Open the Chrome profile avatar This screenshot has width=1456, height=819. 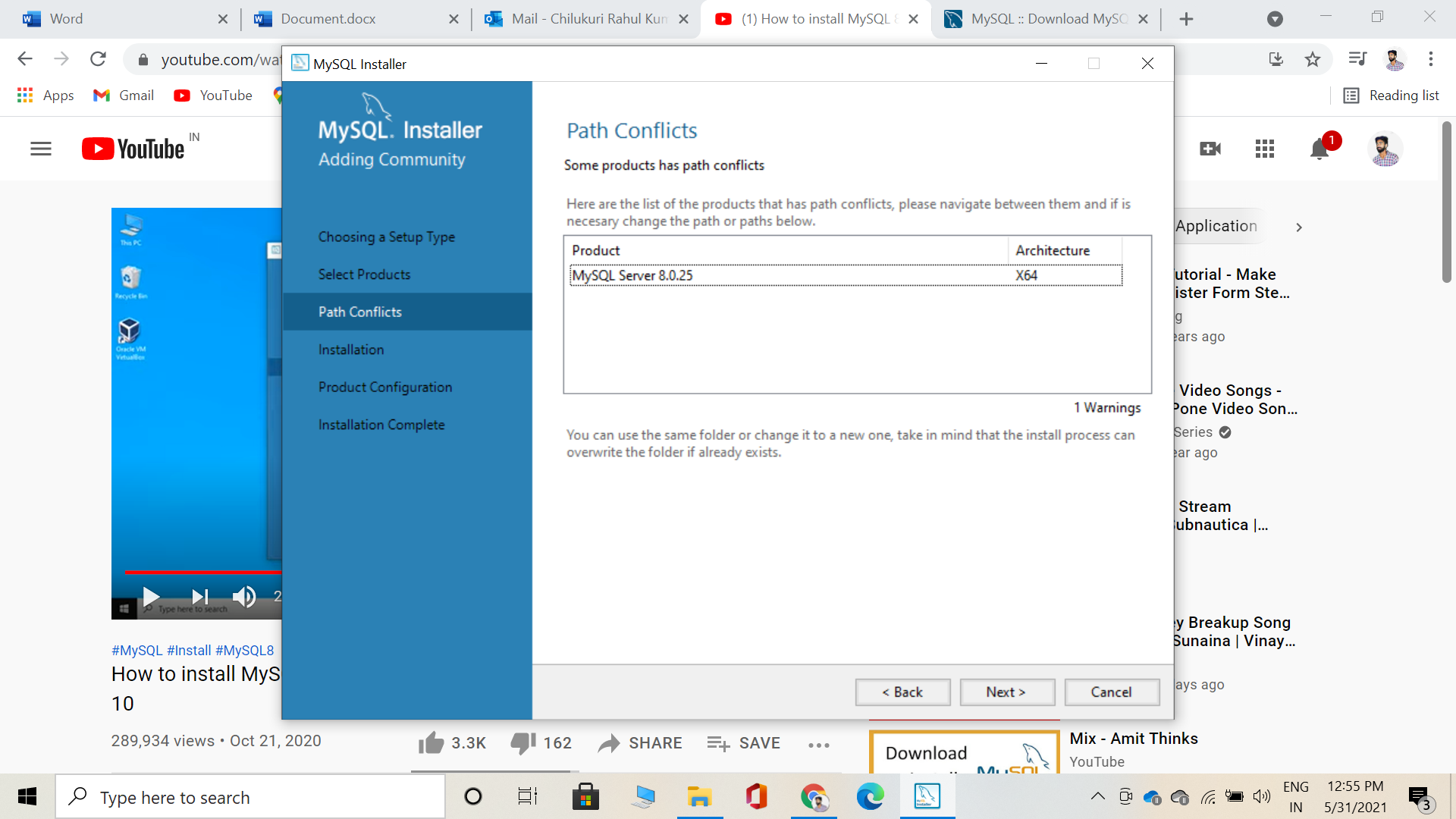pos(1395,59)
